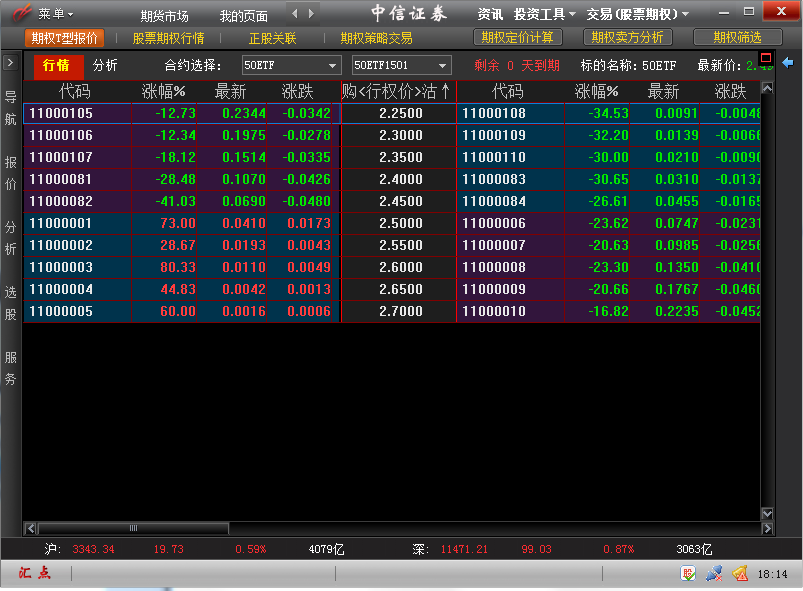Select the 分析 tab beside 行情
The image size is (803, 591).
(x=105, y=65)
